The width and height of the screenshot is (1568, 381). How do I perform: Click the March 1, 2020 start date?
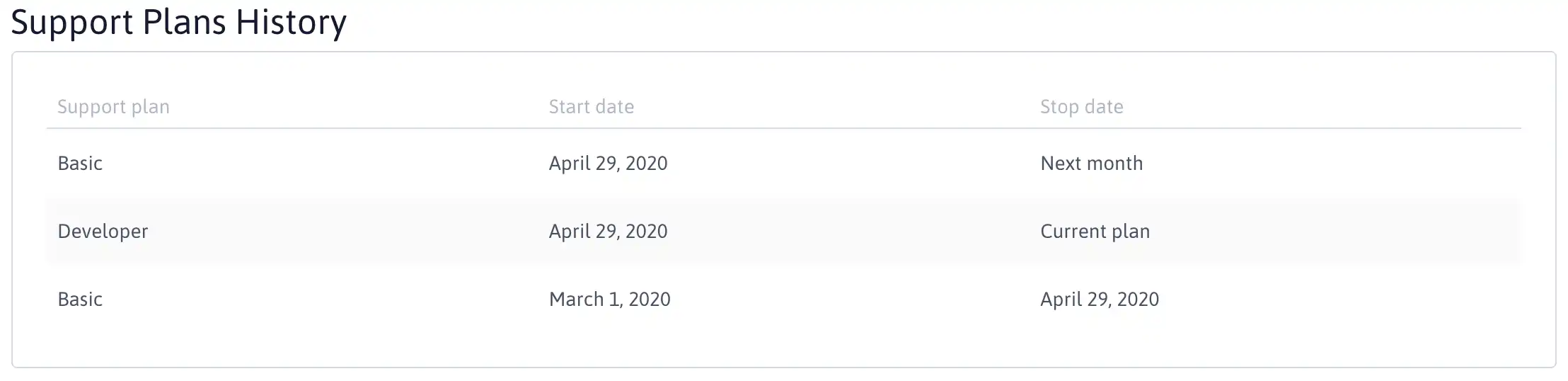[610, 300]
